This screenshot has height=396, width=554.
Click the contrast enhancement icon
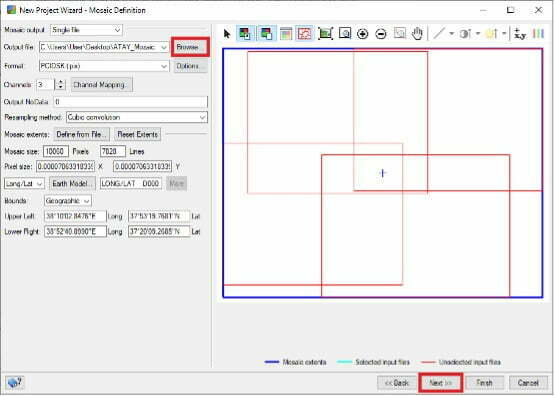465,34
